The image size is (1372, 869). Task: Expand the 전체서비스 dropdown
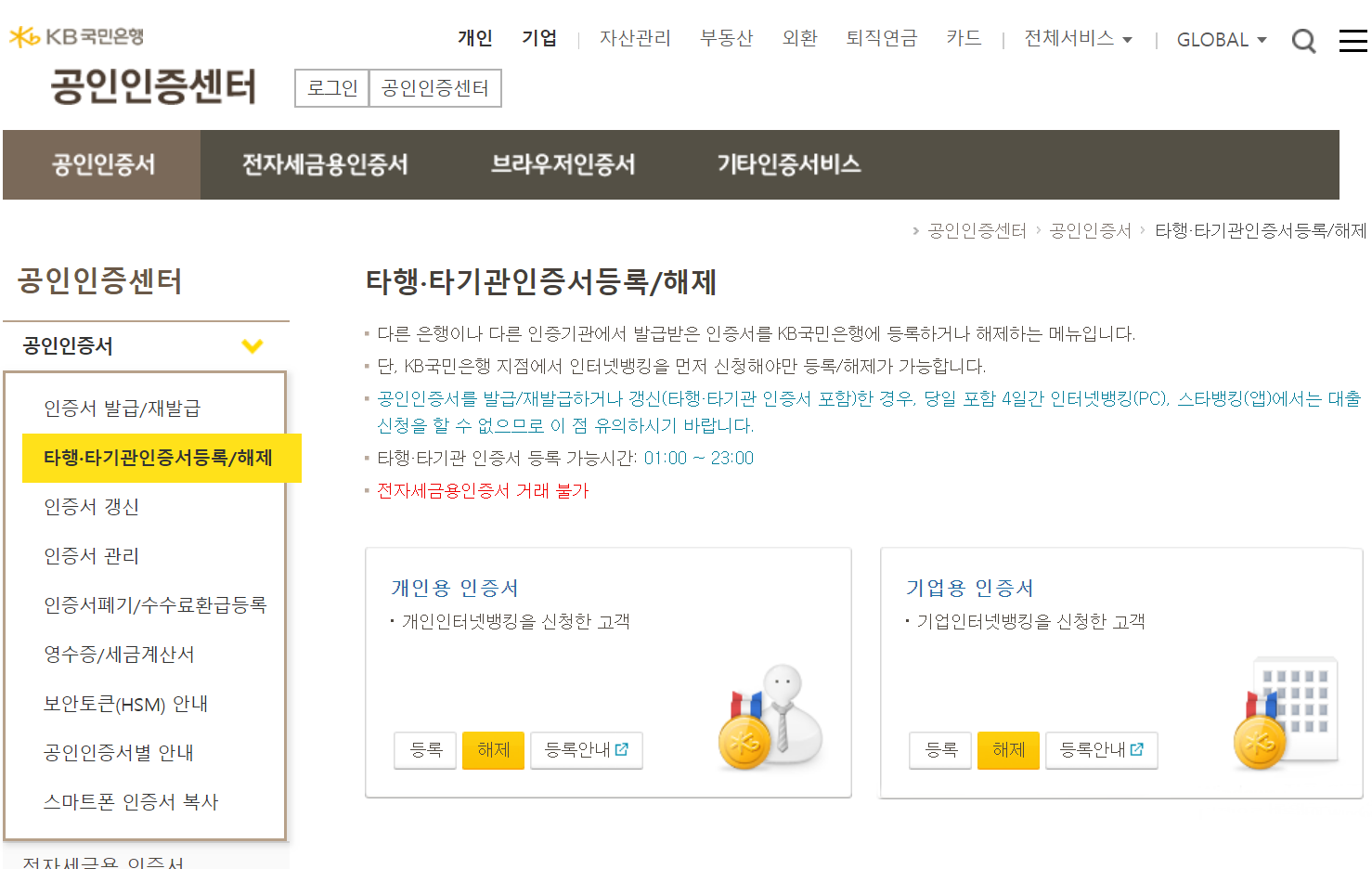click(x=1078, y=38)
